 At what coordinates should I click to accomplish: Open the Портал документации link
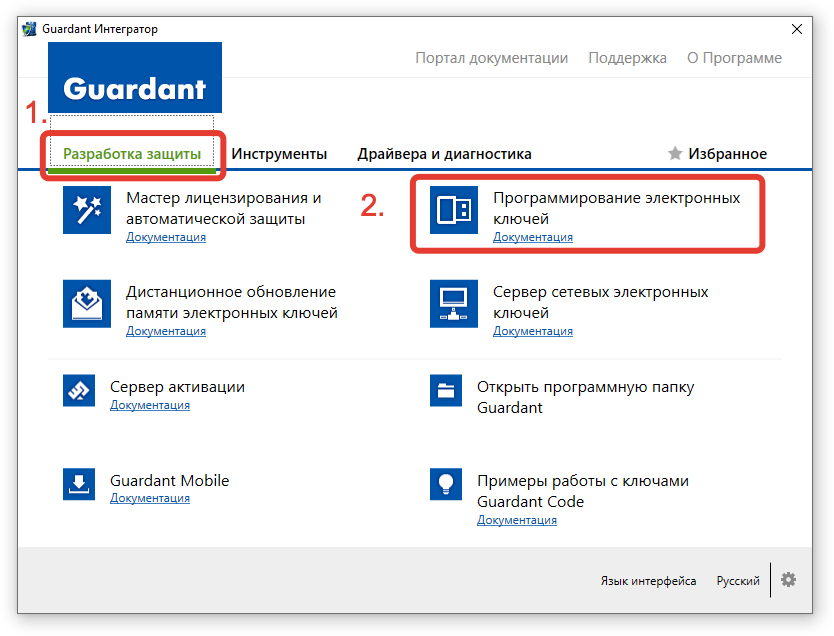[491, 58]
